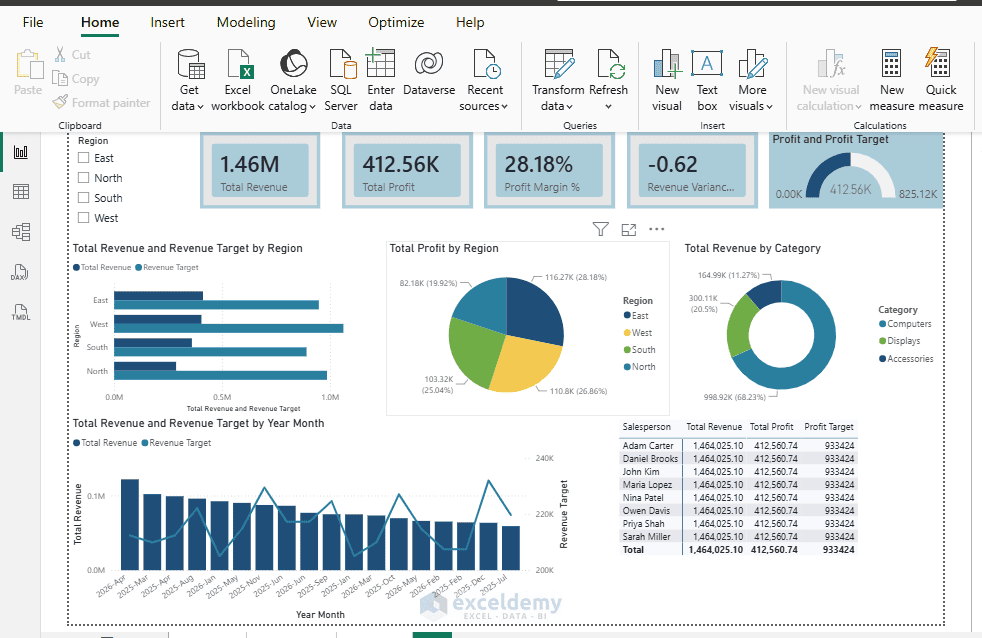Sort table by Profit Target header
Screen dimensions: 982x638
(x=829, y=426)
